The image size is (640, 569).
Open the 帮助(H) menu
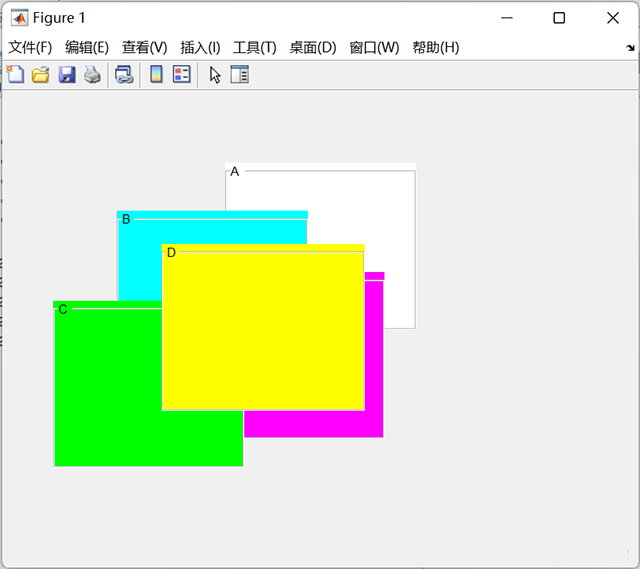tap(436, 47)
